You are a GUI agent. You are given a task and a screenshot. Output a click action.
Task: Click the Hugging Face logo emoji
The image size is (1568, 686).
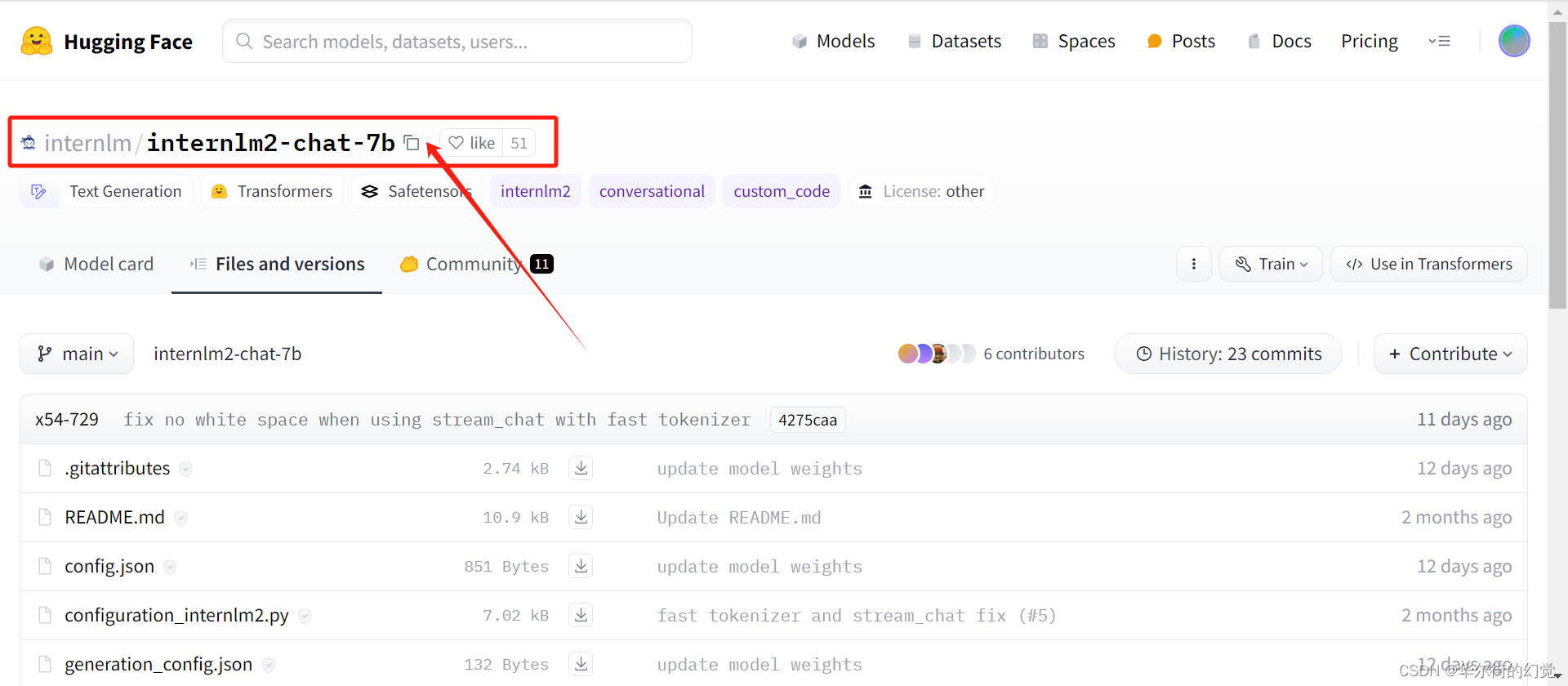(x=37, y=41)
